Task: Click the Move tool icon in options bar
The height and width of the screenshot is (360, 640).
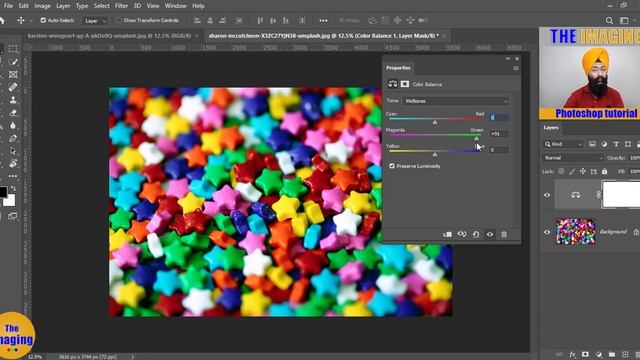Action: pyautogui.click(x=21, y=20)
